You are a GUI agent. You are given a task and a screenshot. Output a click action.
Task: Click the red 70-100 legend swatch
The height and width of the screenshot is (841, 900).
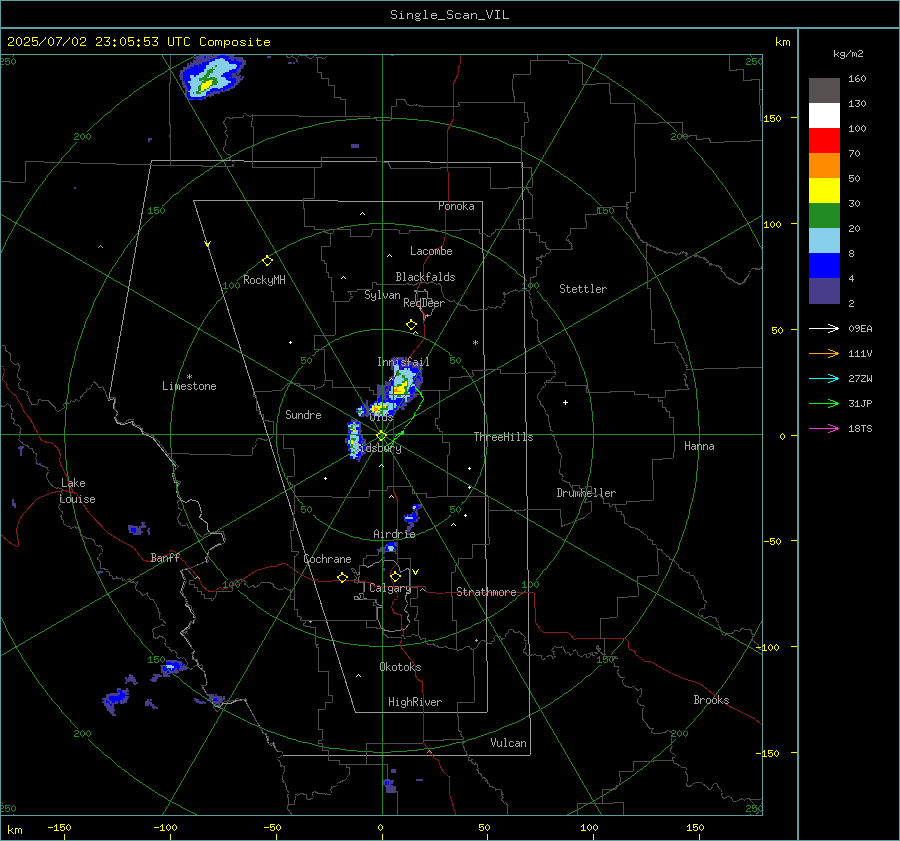tap(824, 141)
